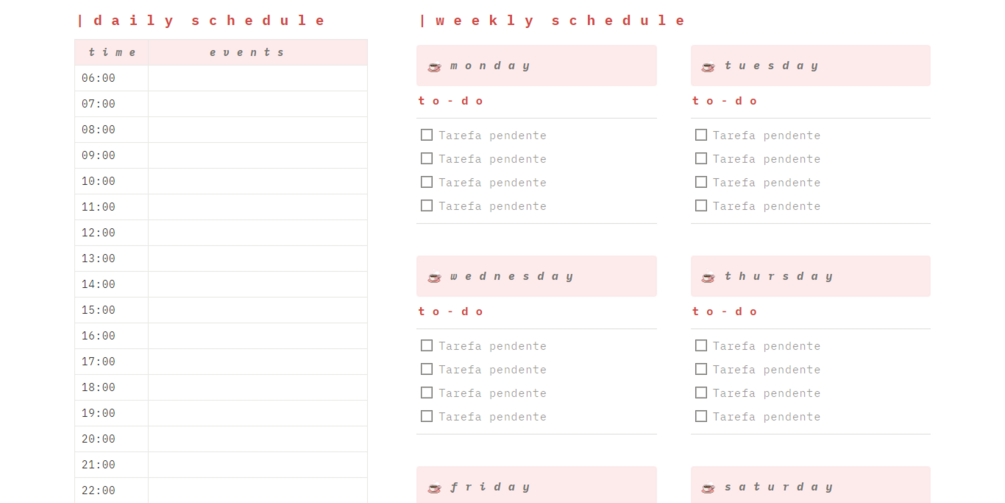Tick the last Tuesday to-do checkbox
Viewport: 1005px width, 503px height.
pyautogui.click(x=701, y=206)
